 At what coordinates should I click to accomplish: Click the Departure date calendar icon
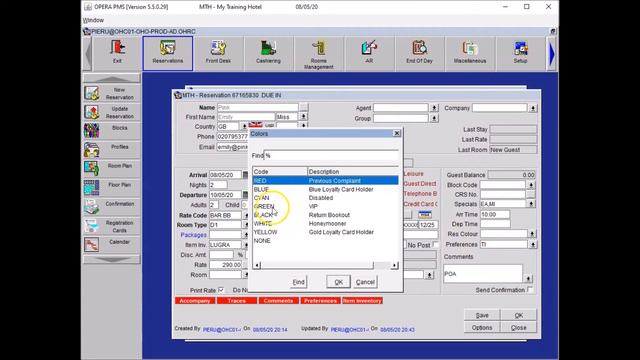pos(245,195)
